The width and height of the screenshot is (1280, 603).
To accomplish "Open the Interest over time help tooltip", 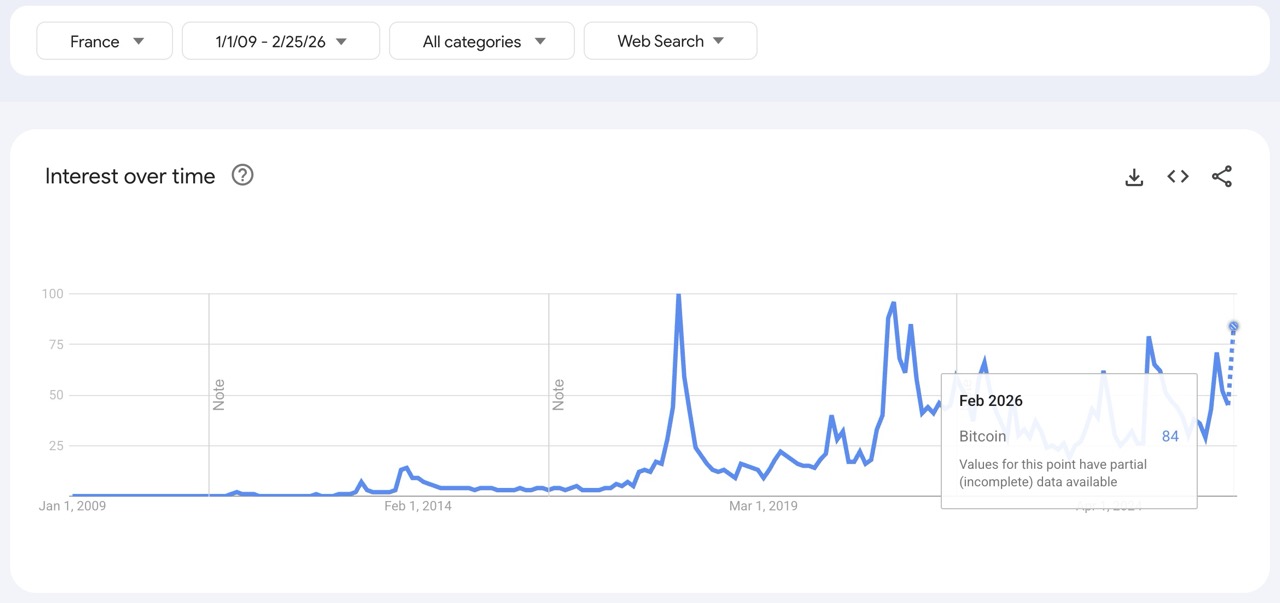I will coord(242,175).
